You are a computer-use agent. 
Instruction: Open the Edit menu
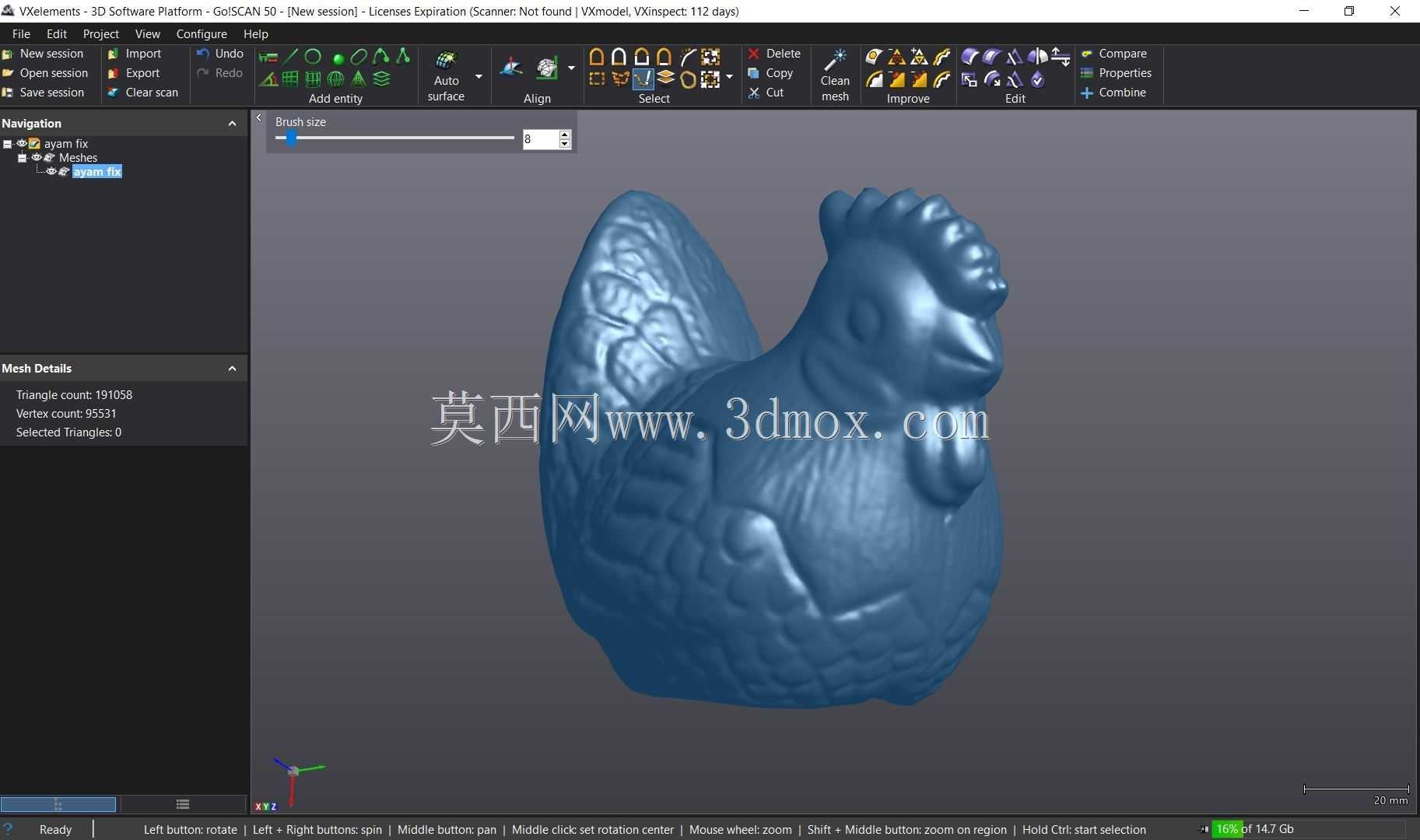pos(57,33)
